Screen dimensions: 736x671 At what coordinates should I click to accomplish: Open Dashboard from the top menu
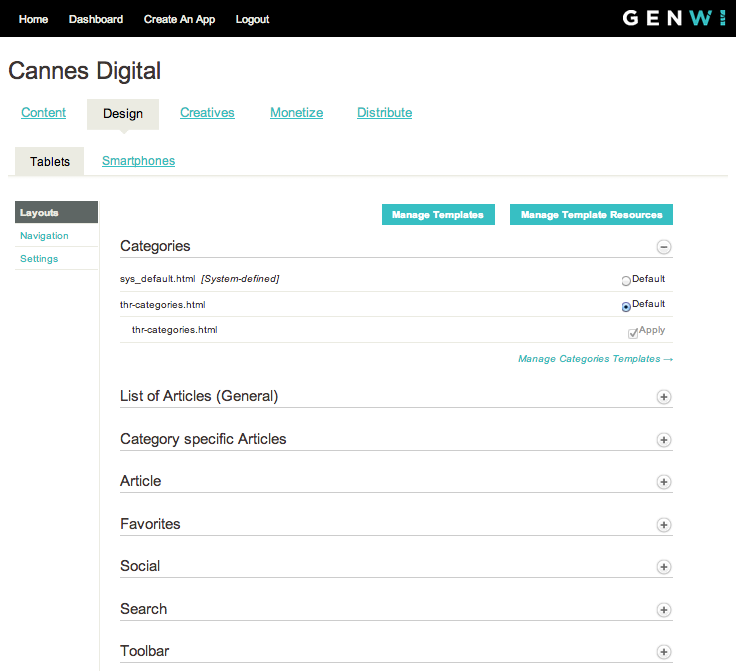click(96, 19)
